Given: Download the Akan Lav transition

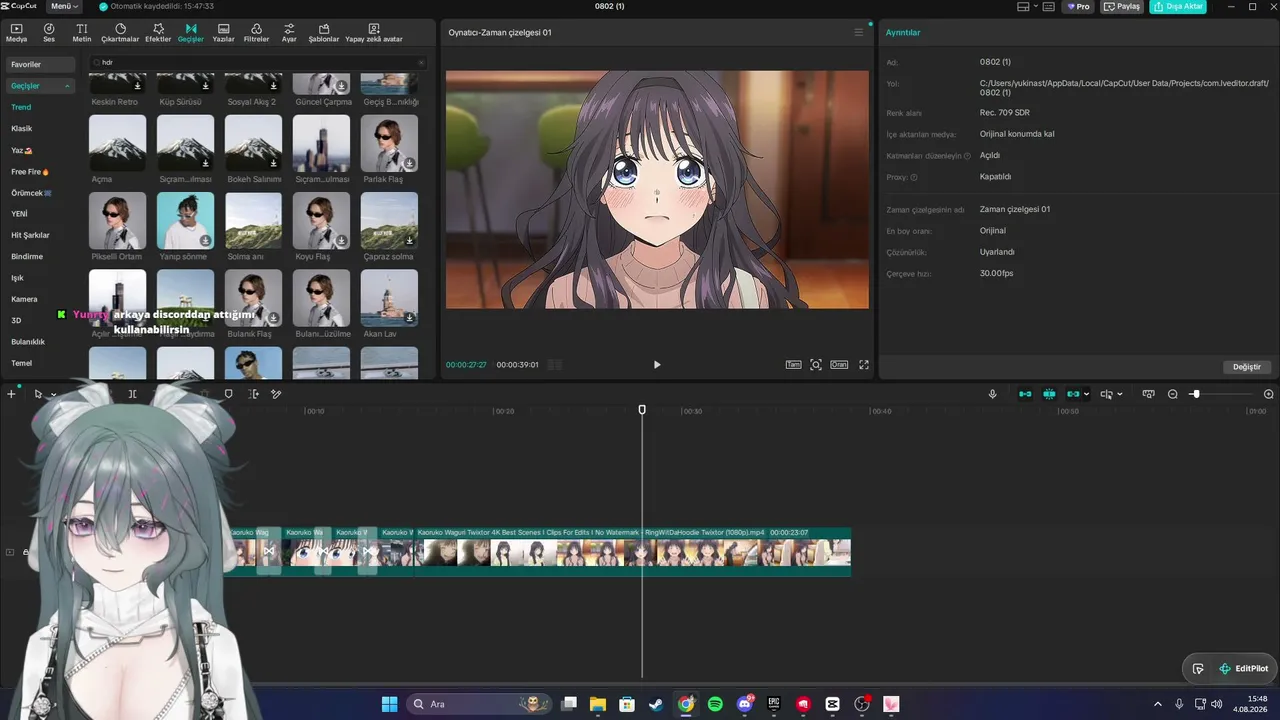Looking at the screenshot, I should click(410, 318).
